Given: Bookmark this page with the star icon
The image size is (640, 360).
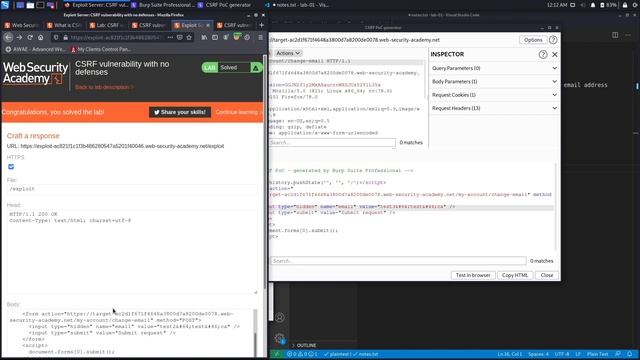Looking at the screenshot, I should point(189,37).
